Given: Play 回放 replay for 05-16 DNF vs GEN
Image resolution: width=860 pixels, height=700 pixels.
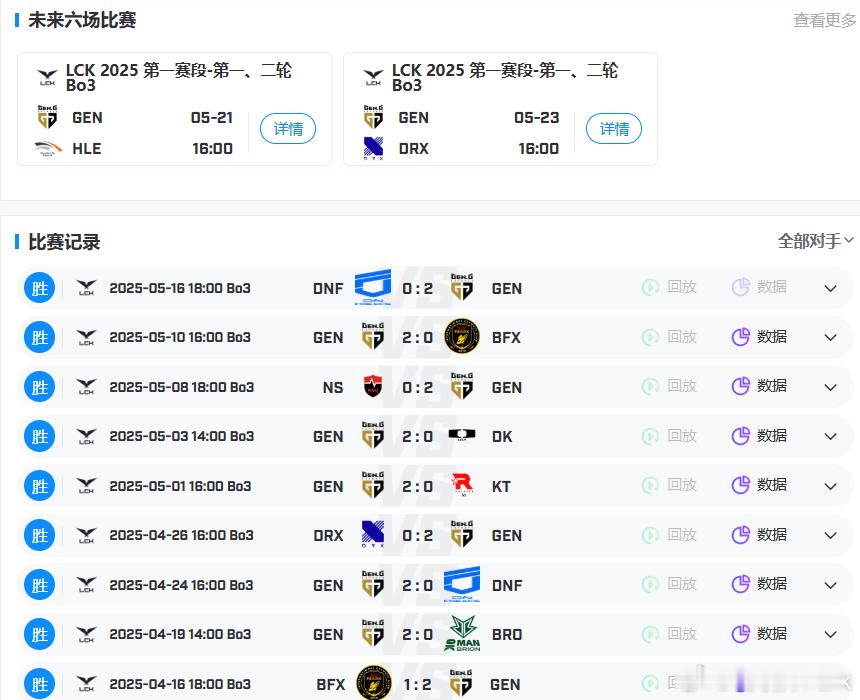Looking at the screenshot, I should 670,286.
